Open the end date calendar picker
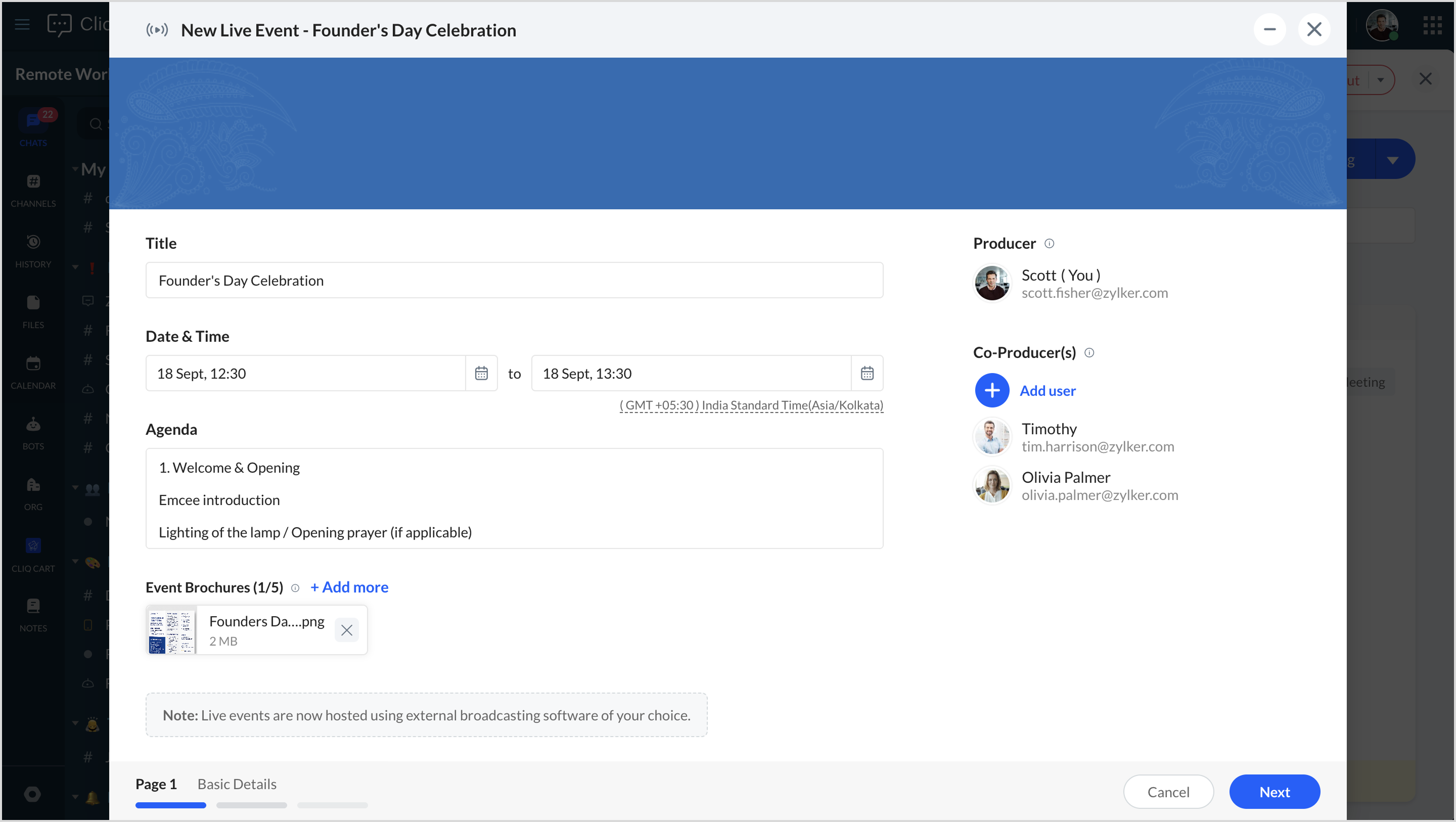 [x=867, y=373]
